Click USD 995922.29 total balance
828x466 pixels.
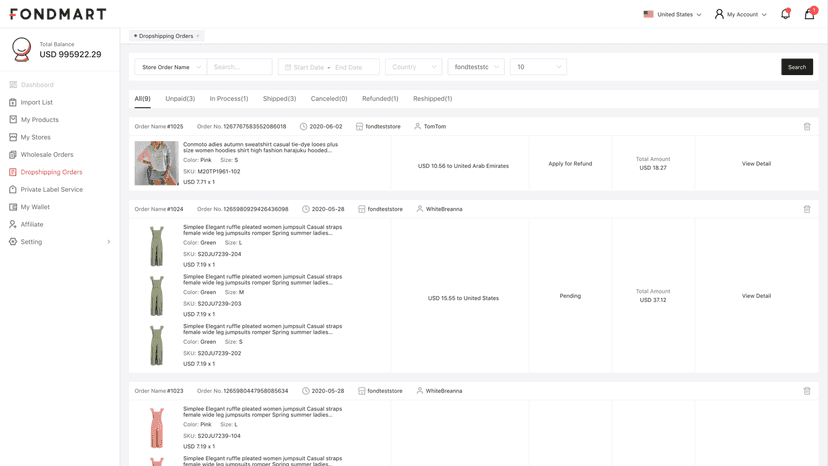tap(70, 54)
